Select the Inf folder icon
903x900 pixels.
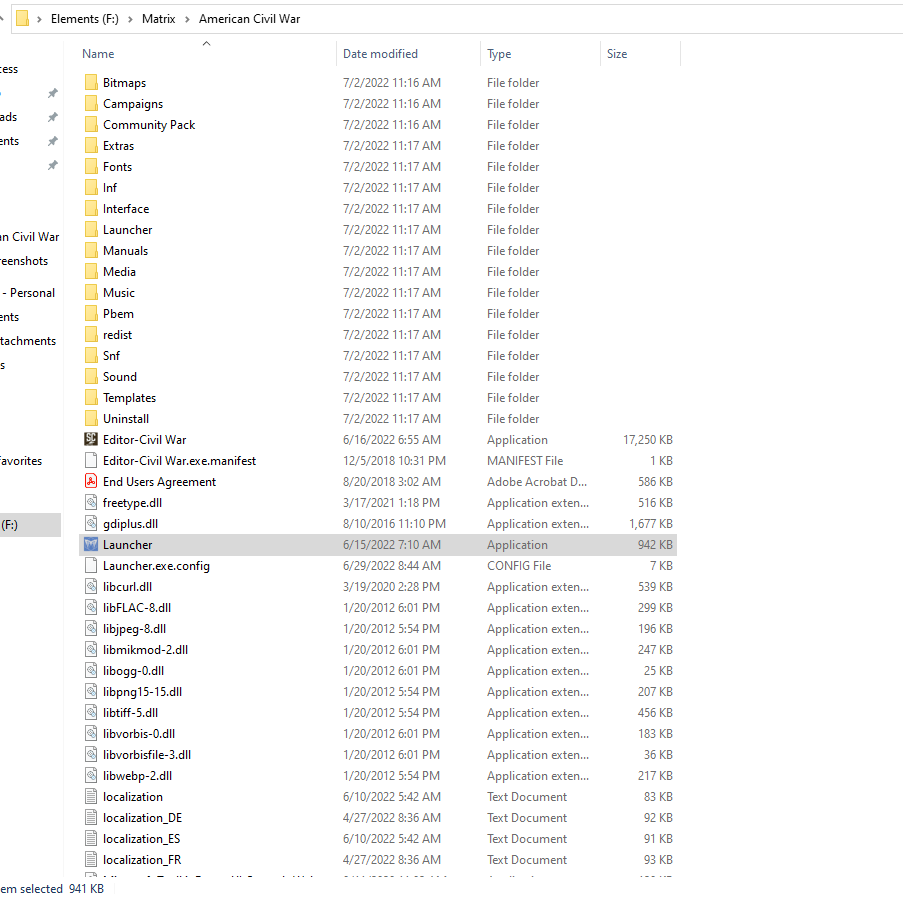[91, 188]
